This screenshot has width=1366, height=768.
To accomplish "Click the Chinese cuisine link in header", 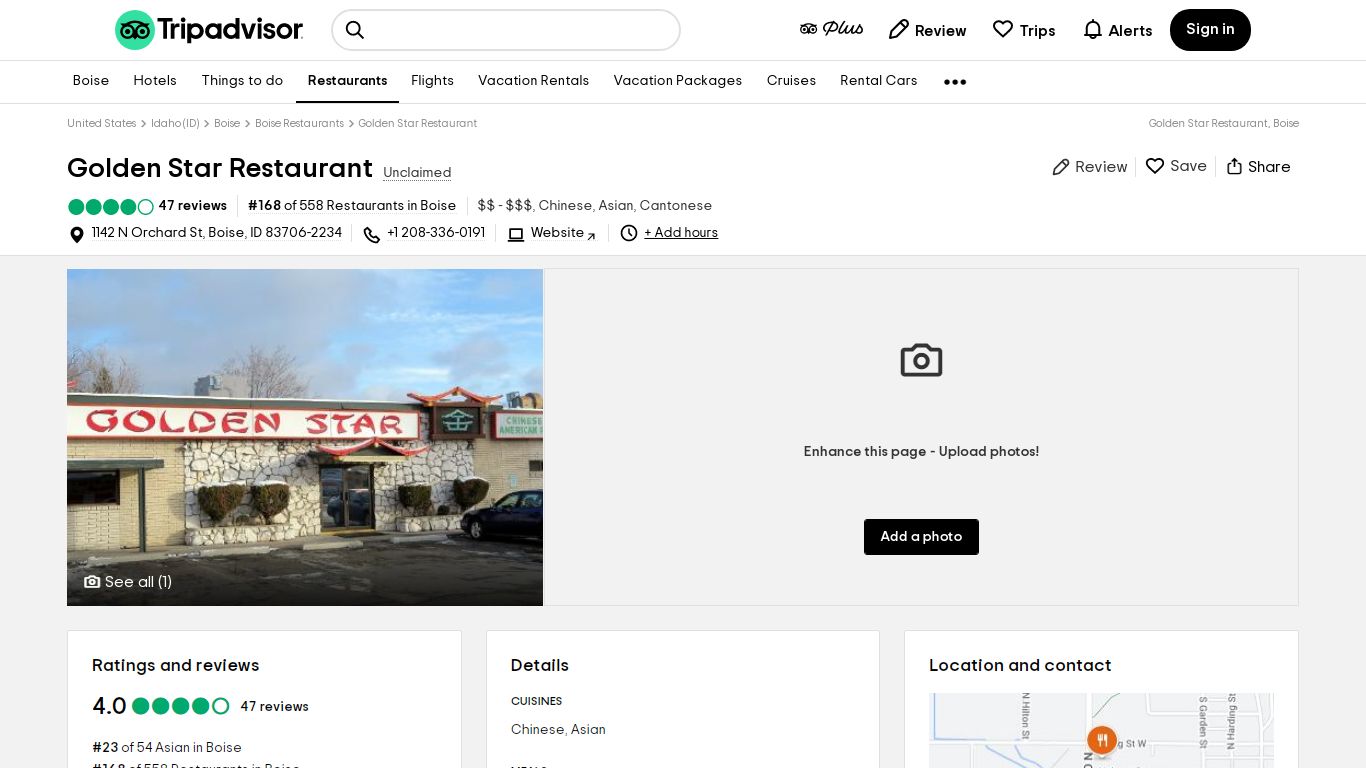I will click(565, 206).
